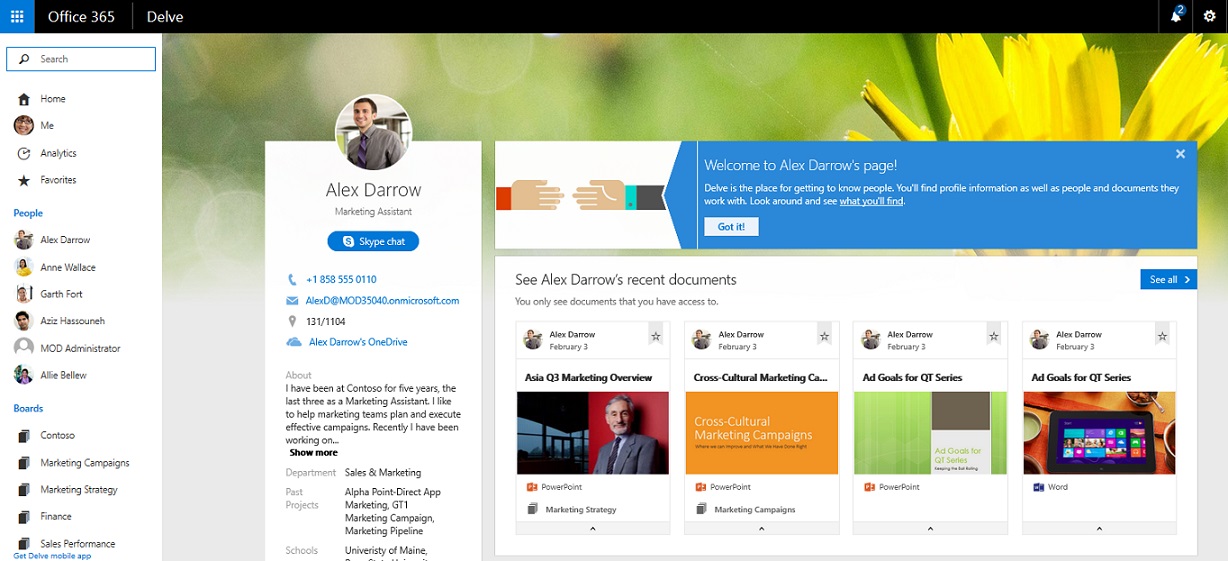Image resolution: width=1228 pixels, height=561 pixels.
Task: Open the notifications bell icon
Action: [1176, 16]
